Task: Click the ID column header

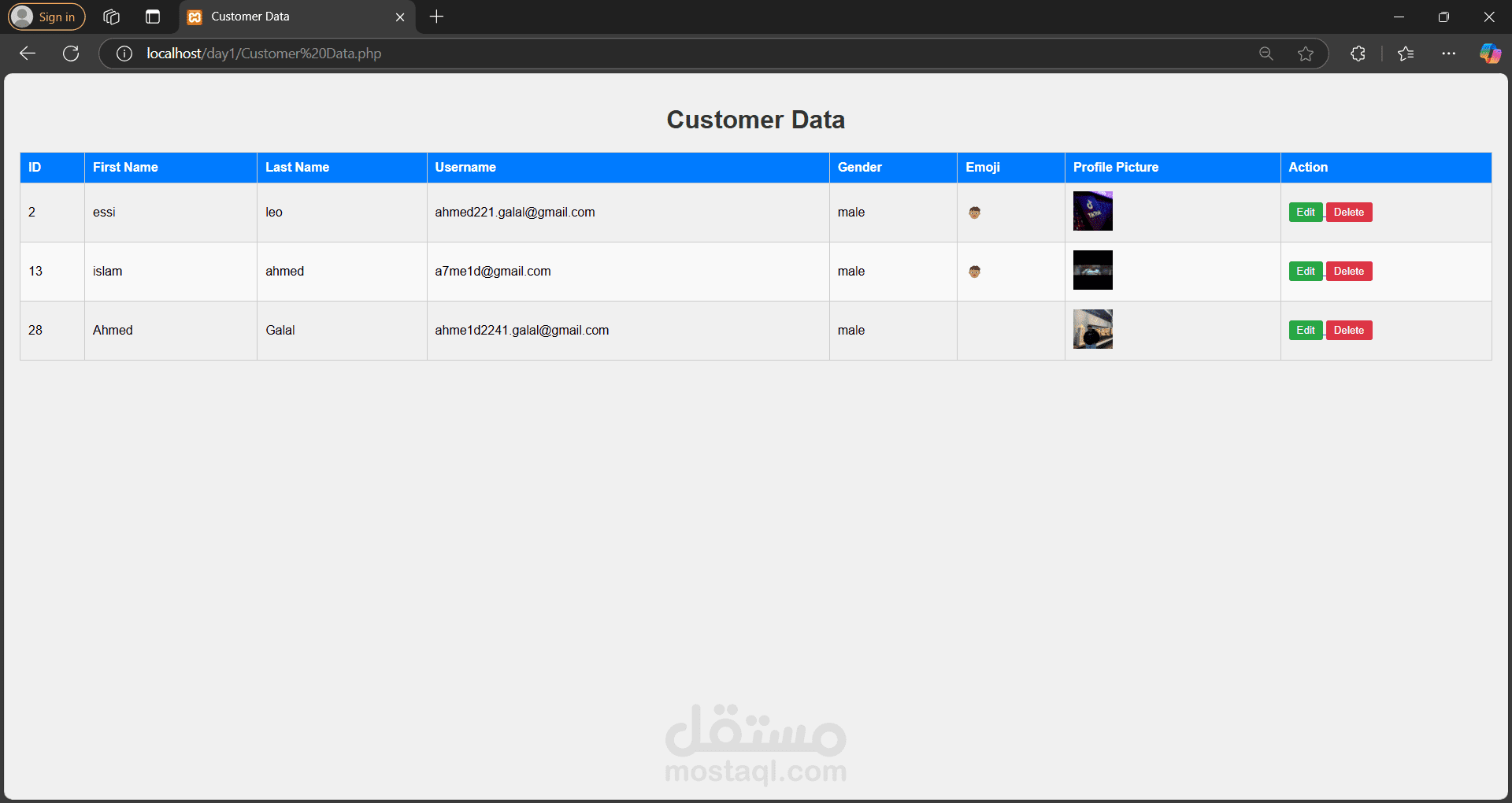Action: click(x=52, y=168)
